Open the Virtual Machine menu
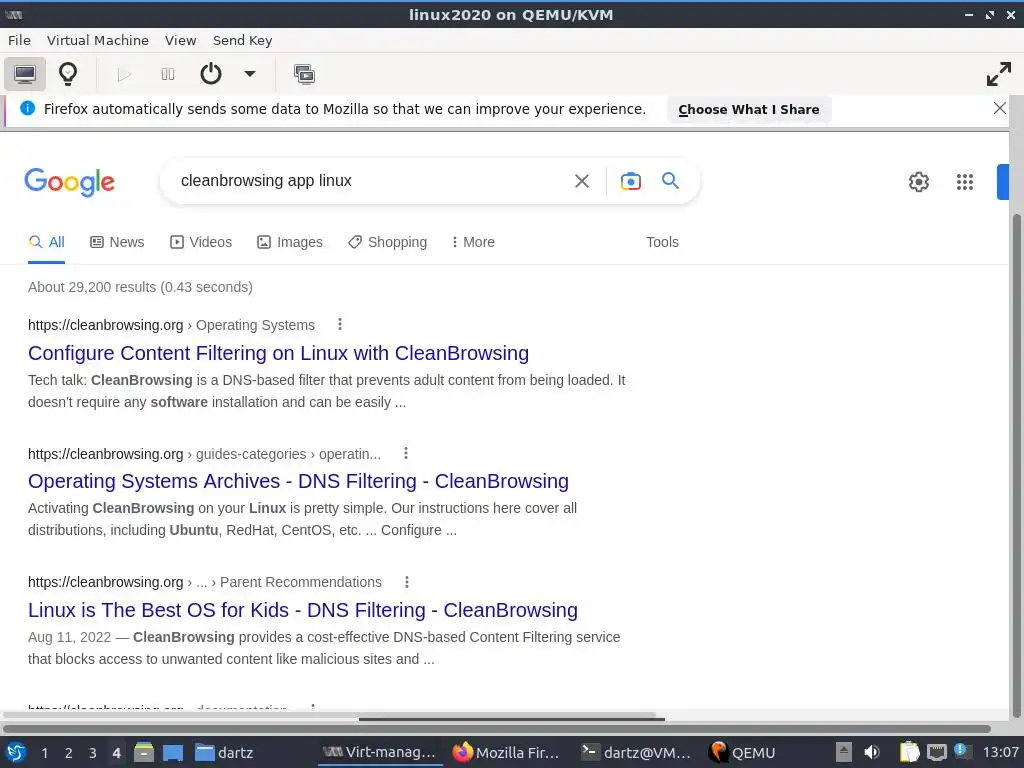 (x=98, y=40)
